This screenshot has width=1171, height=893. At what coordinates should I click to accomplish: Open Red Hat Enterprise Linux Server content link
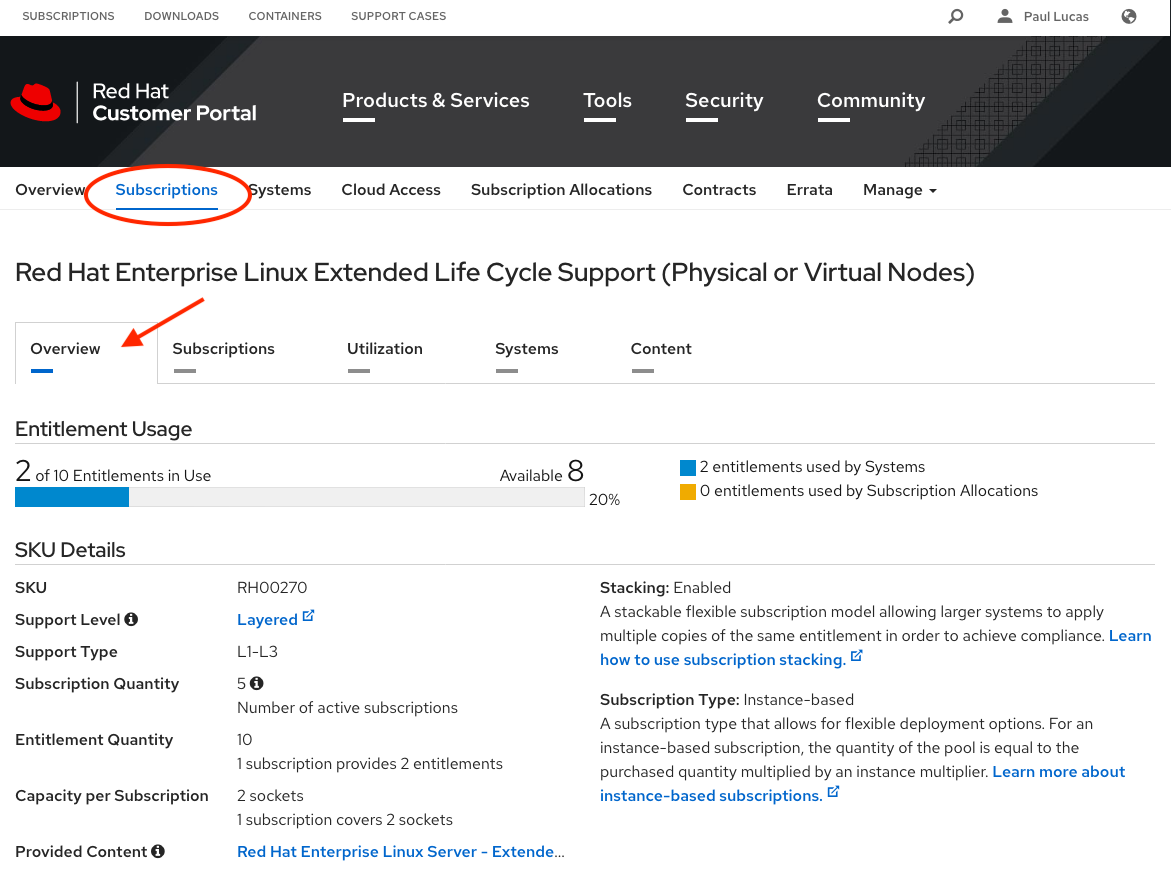coord(400,852)
